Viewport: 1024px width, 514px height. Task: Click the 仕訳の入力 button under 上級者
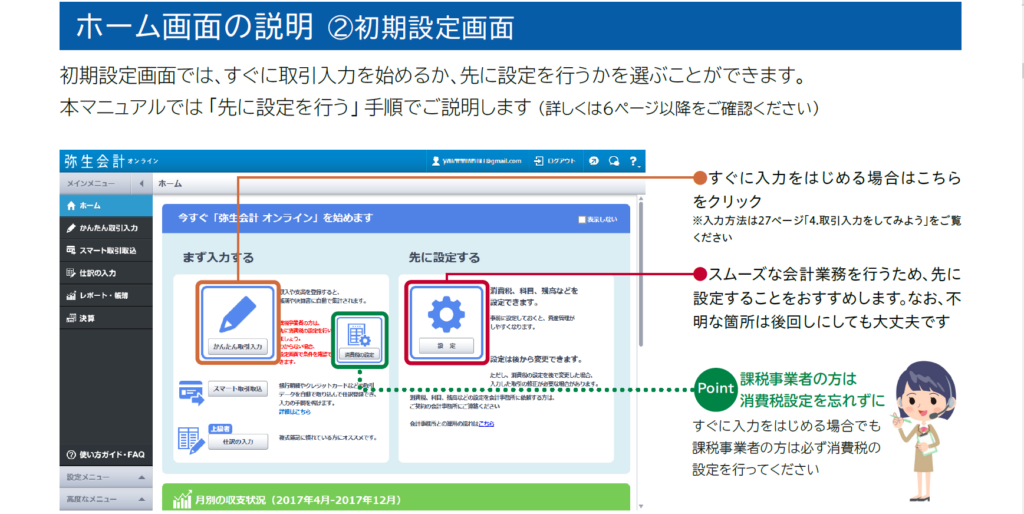tap(239, 442)
